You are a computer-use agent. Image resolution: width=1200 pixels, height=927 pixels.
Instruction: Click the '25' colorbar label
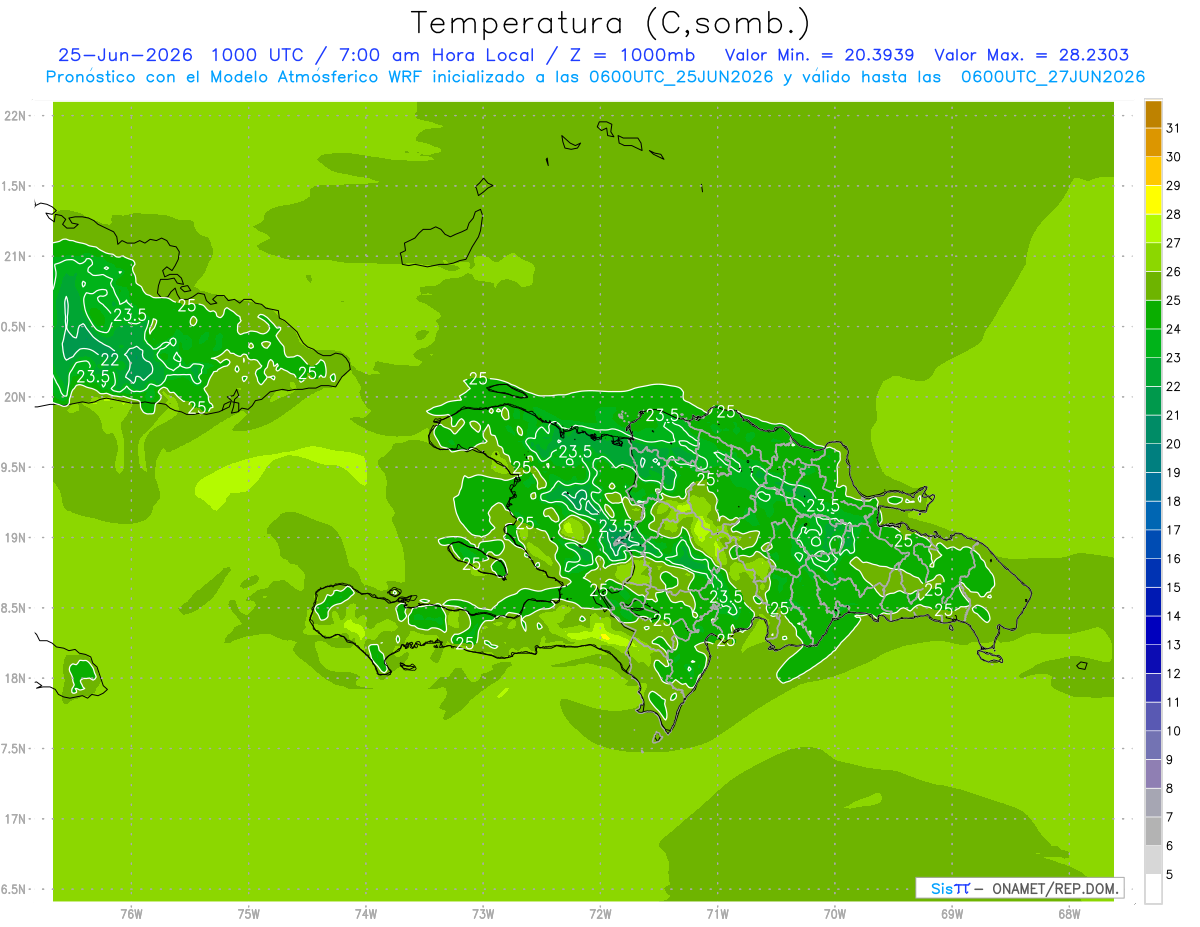click(x=1174, y=300)
